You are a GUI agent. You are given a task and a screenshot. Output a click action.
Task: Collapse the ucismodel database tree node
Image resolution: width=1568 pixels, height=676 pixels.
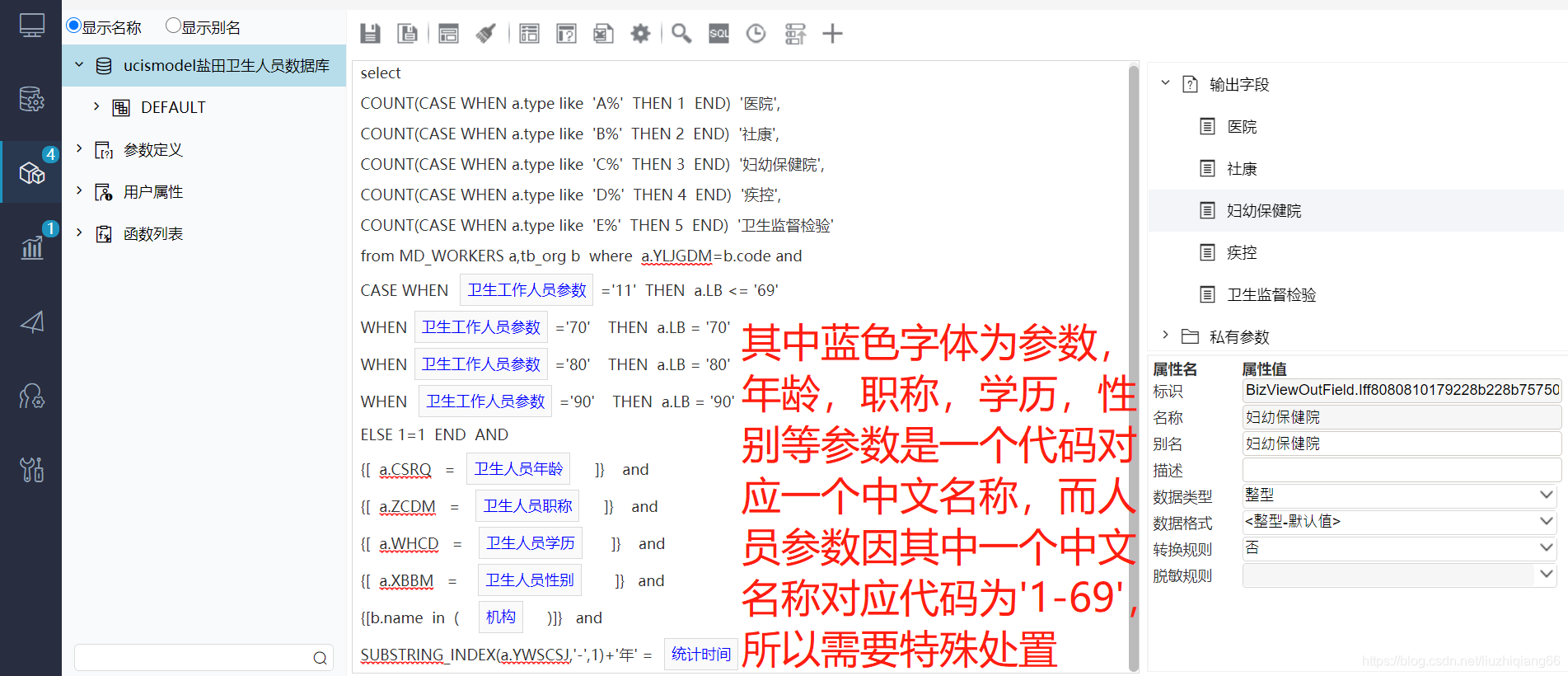tap(79, 64)
